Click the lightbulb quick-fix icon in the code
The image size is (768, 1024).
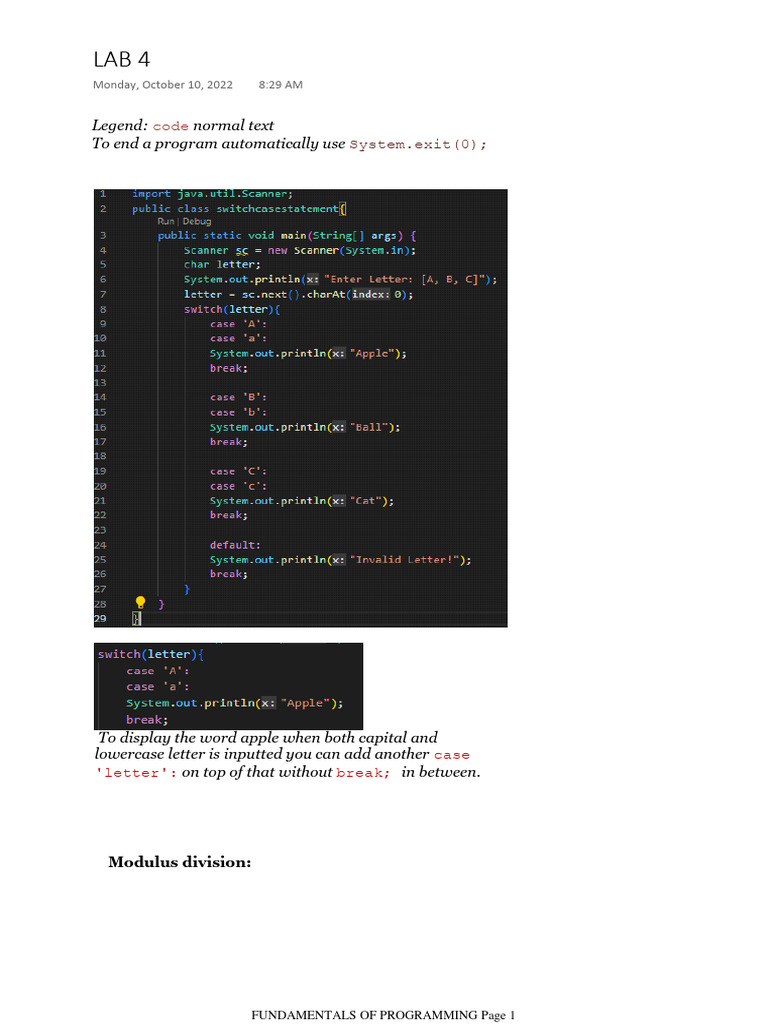[x=140, y=603]
